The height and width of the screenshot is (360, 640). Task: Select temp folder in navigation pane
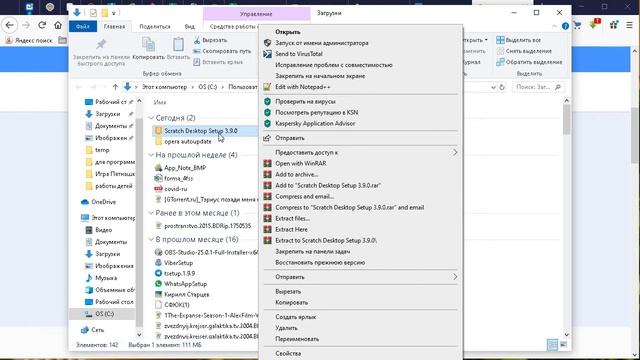98,150
